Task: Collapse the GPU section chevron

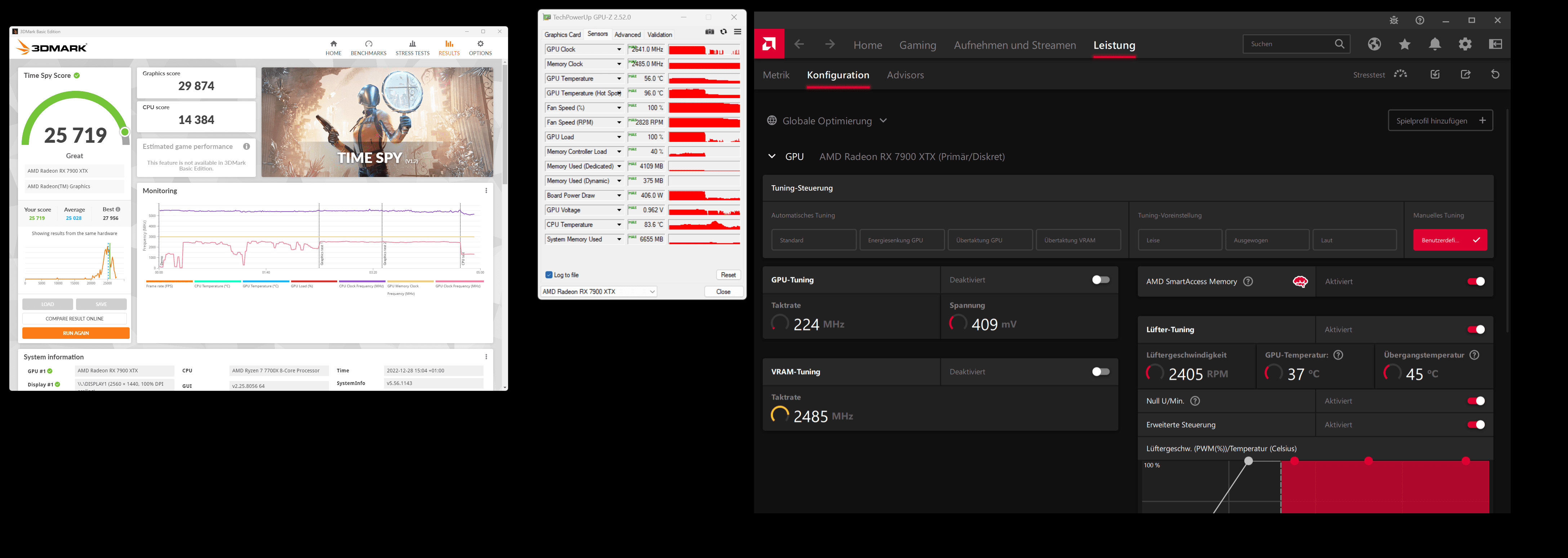Action: [772, 156]
